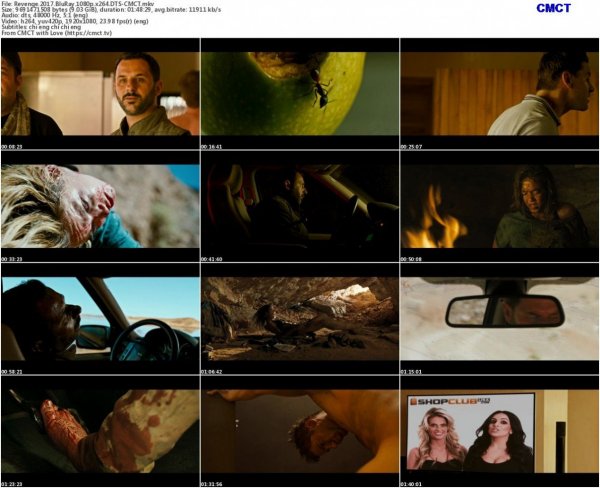
Task: Click the 00:58:21 timestamp label
Action: (x=12, y=372)
